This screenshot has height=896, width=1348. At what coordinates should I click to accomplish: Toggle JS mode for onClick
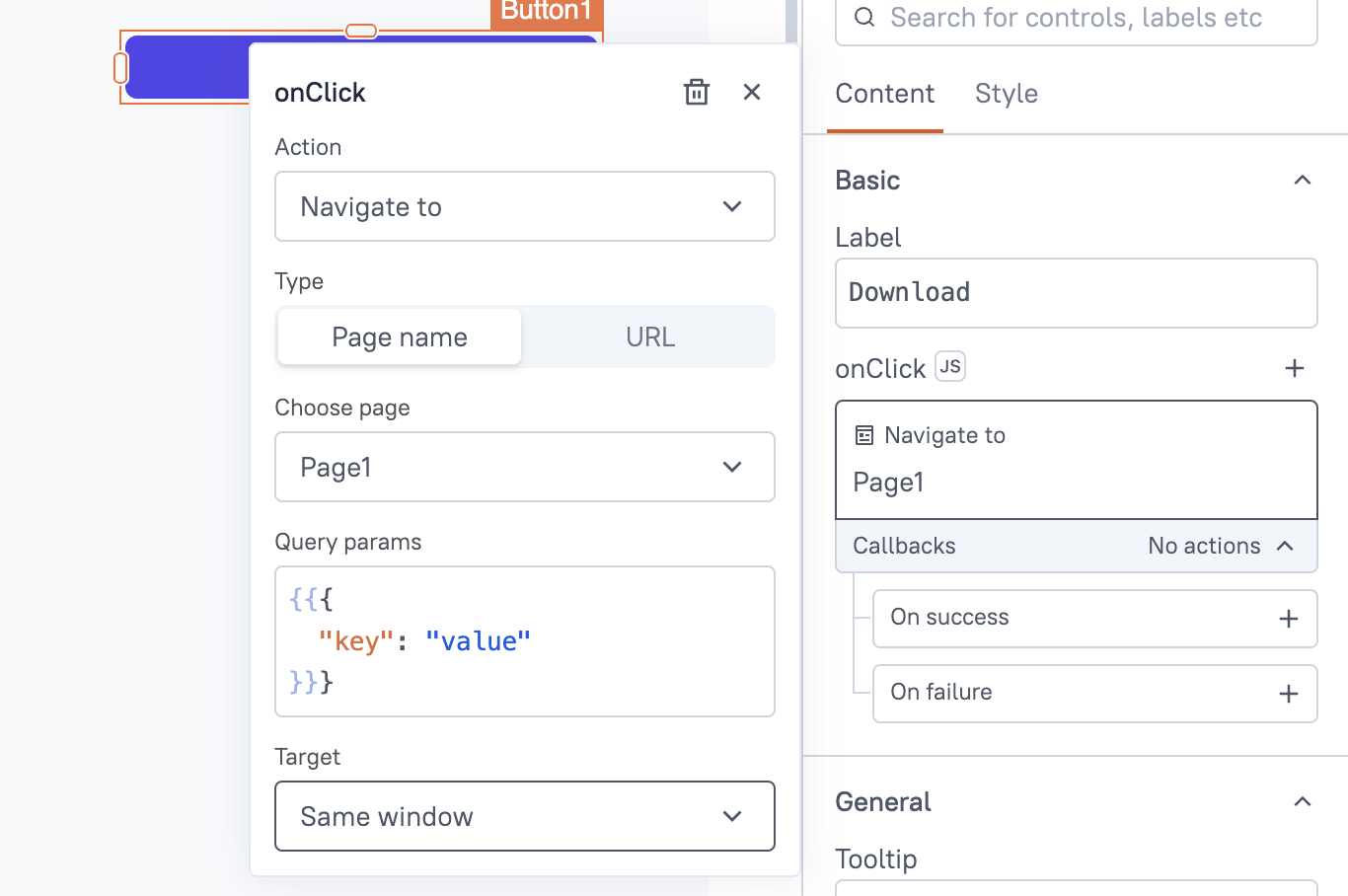pos(950,367)
